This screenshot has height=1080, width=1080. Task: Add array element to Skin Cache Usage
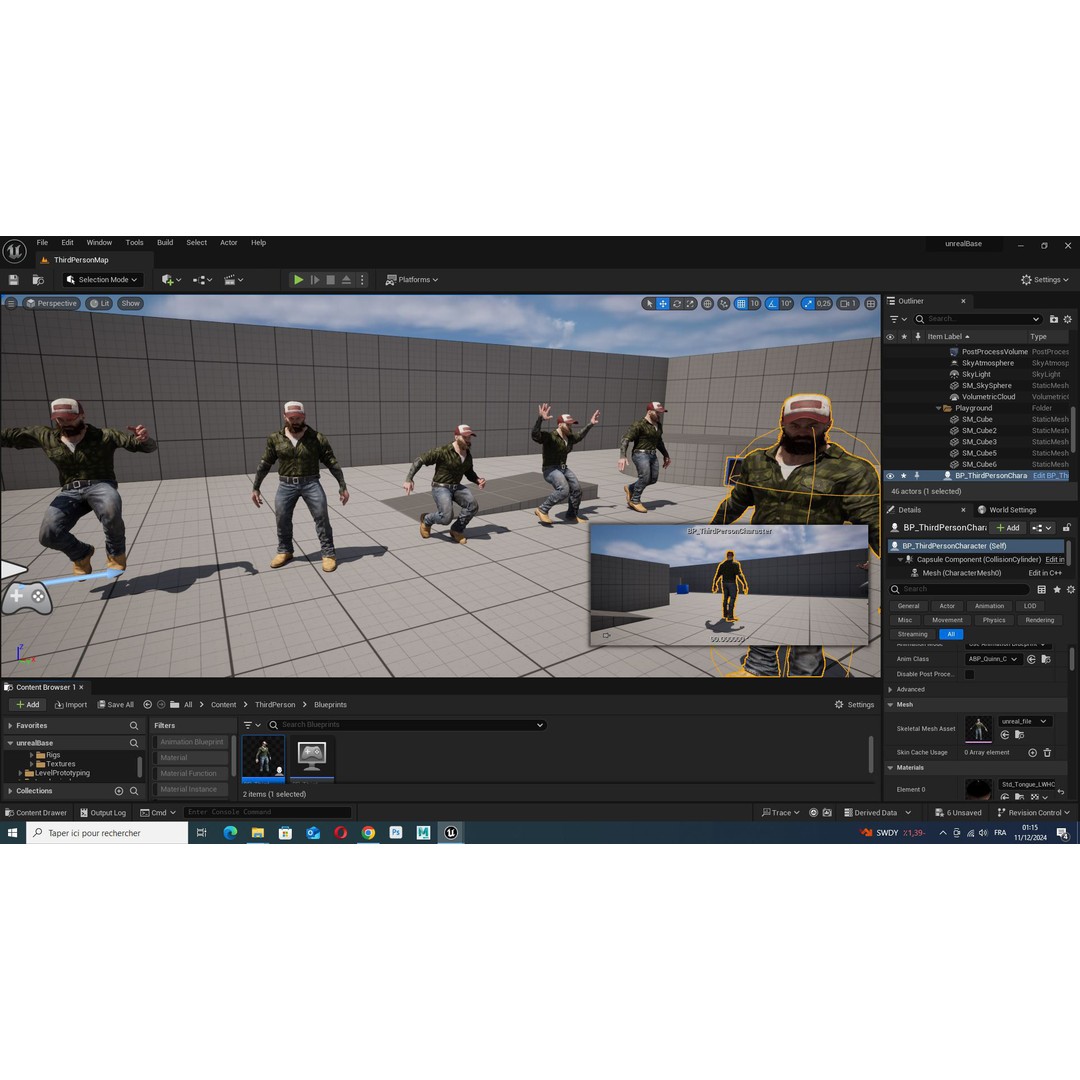point(1032,753)
